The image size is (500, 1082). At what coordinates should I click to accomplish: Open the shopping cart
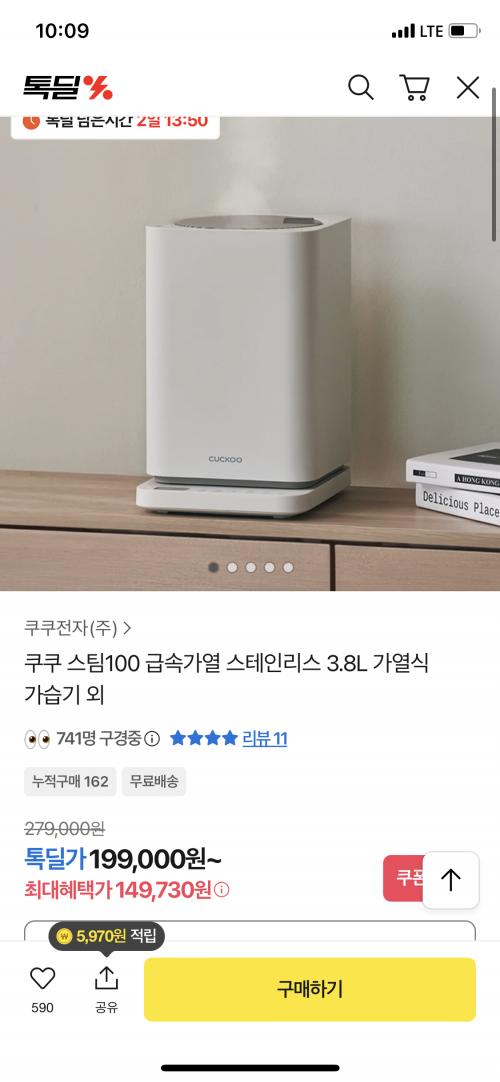(414, 88)
